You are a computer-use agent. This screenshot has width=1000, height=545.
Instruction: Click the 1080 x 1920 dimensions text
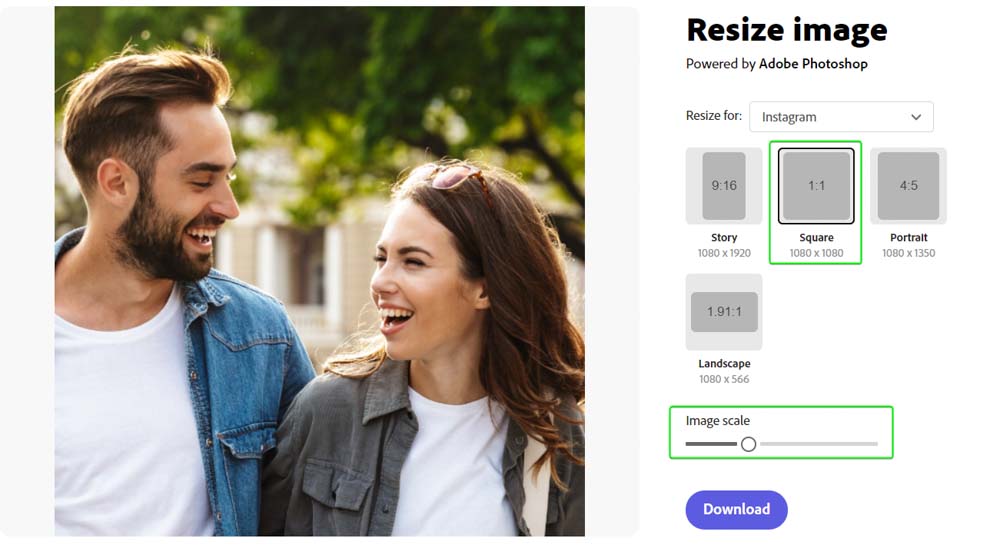724,253
